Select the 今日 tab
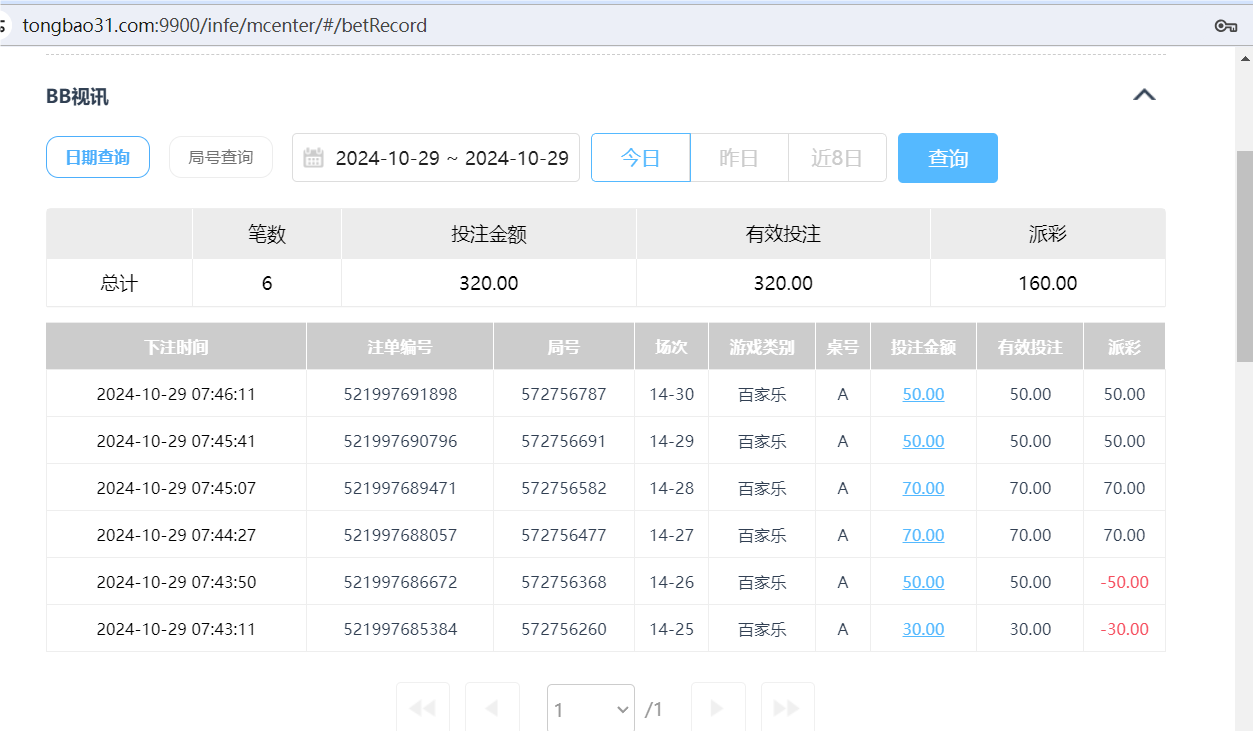The width and height of the screenshot is (1253, 732). click(640, 157)
